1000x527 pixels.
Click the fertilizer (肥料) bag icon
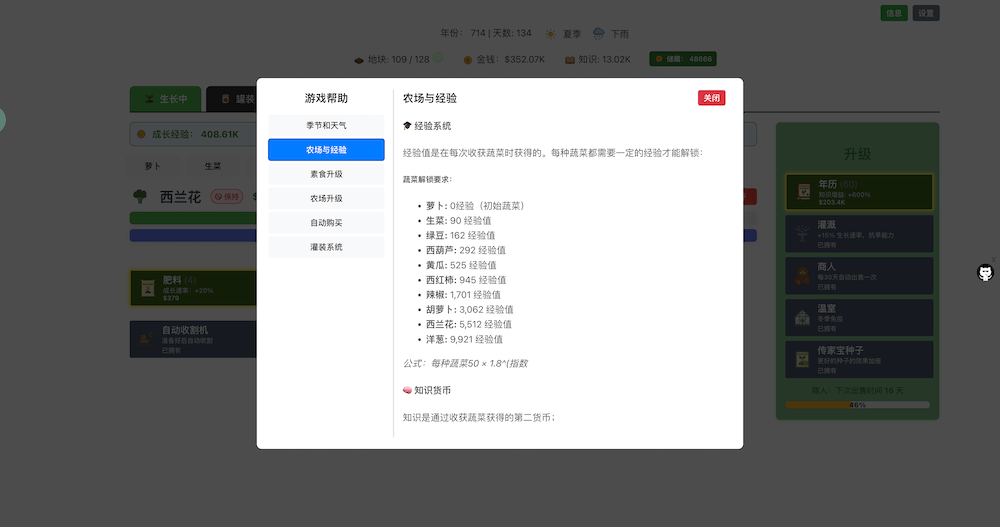146,288
